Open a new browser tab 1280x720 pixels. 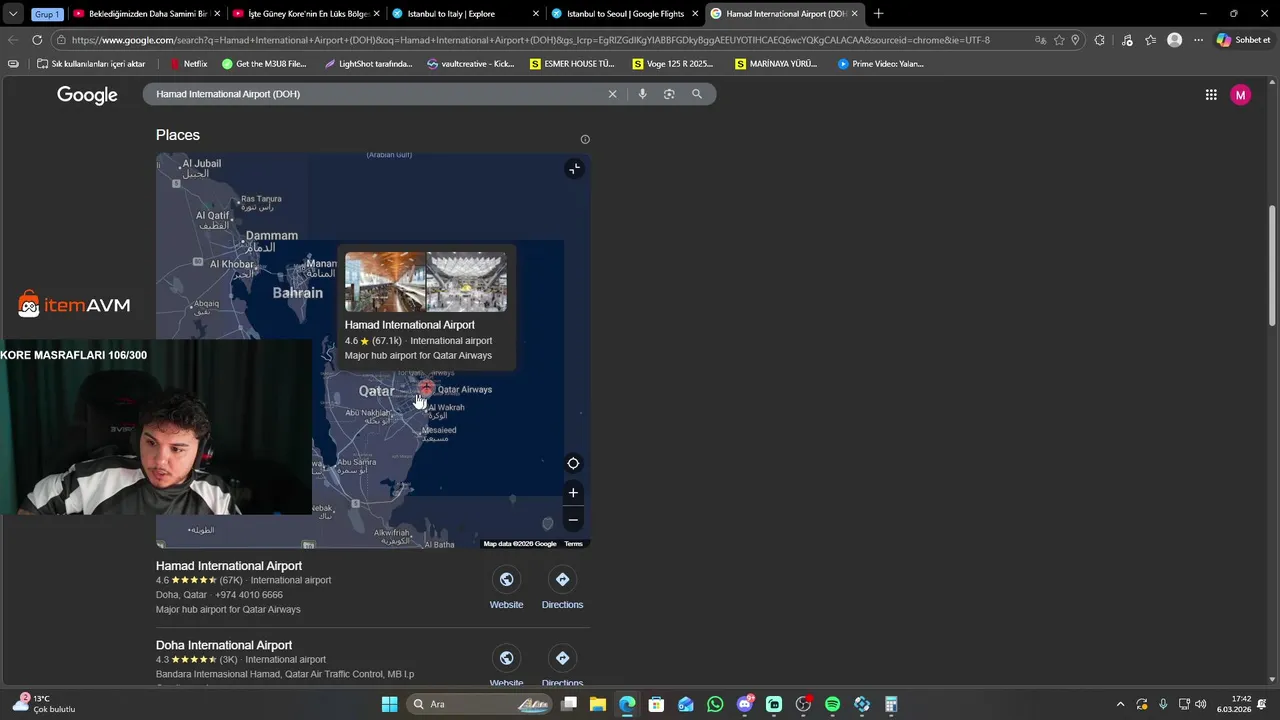[x=878, y=14]
